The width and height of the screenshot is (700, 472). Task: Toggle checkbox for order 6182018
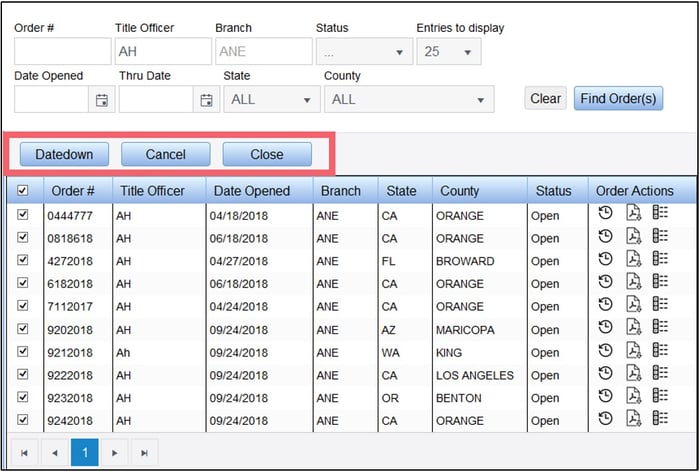click(x=22, y=283)
